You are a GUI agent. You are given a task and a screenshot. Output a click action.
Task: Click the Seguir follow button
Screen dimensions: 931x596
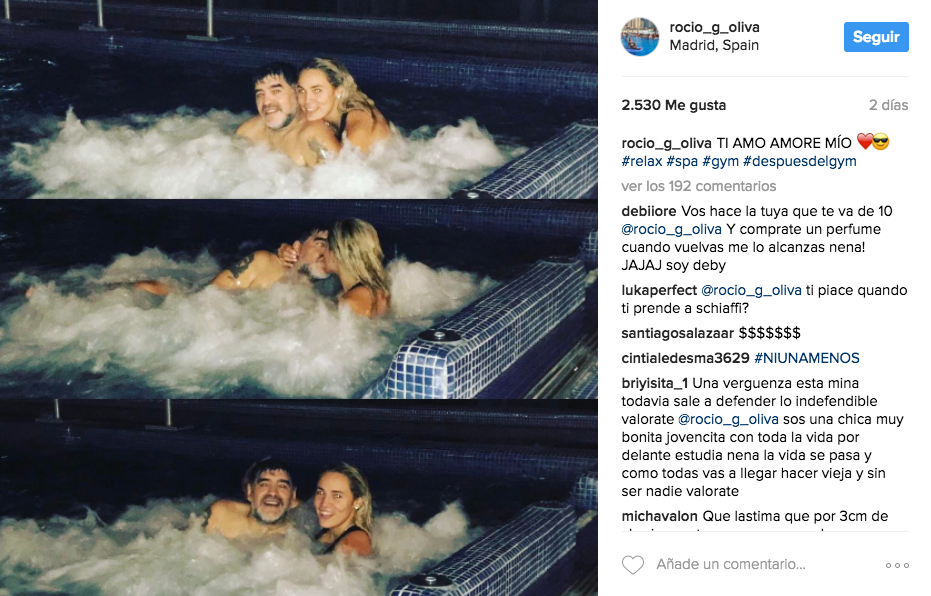[x=876, y=37]
